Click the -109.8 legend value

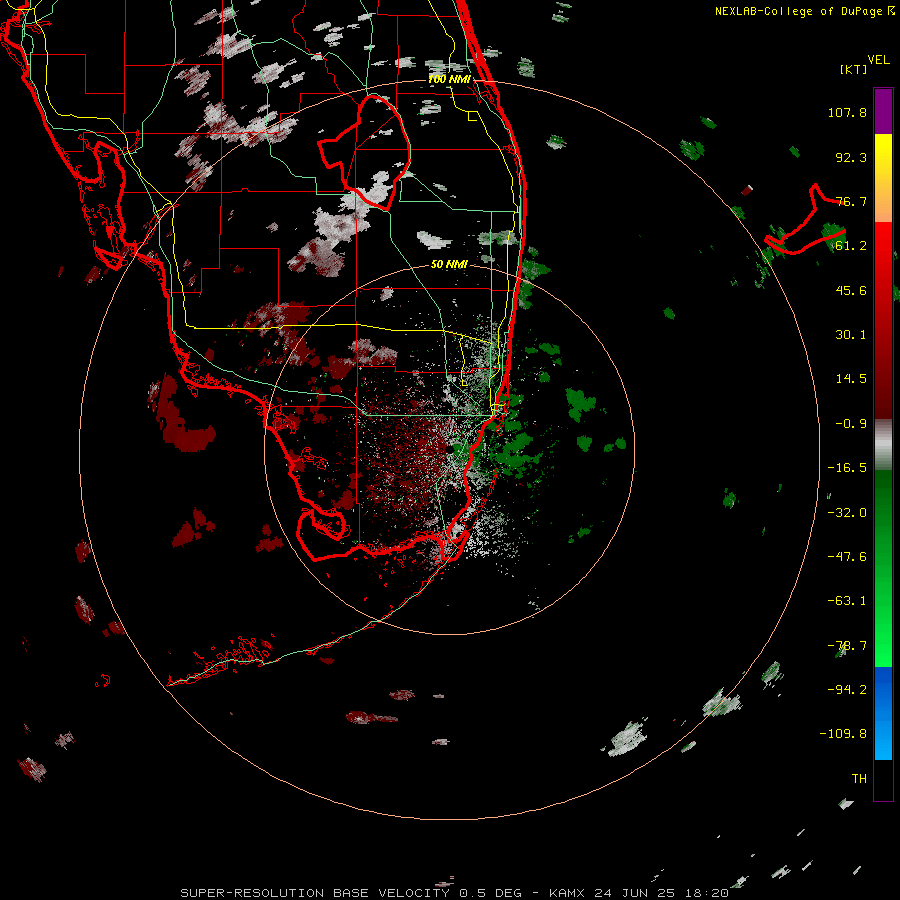tap(843, 734)
